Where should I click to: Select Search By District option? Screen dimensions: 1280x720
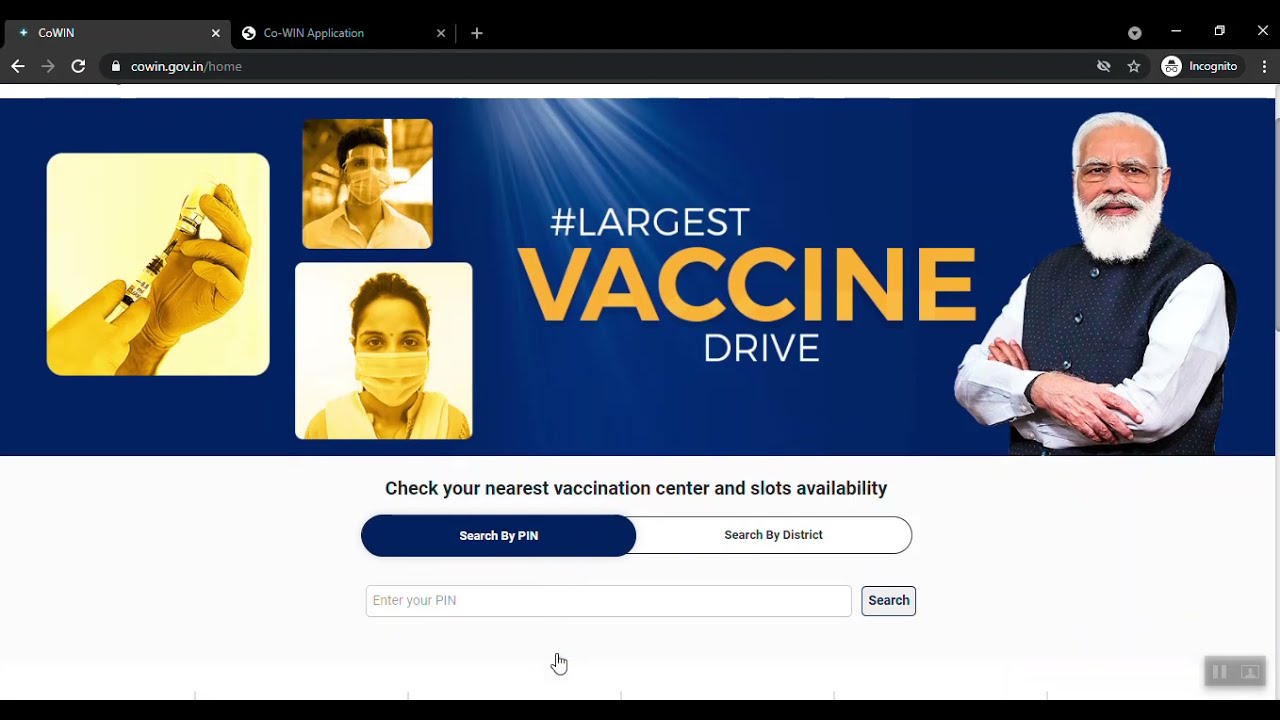pyautogui.click(x=774, y=535)
